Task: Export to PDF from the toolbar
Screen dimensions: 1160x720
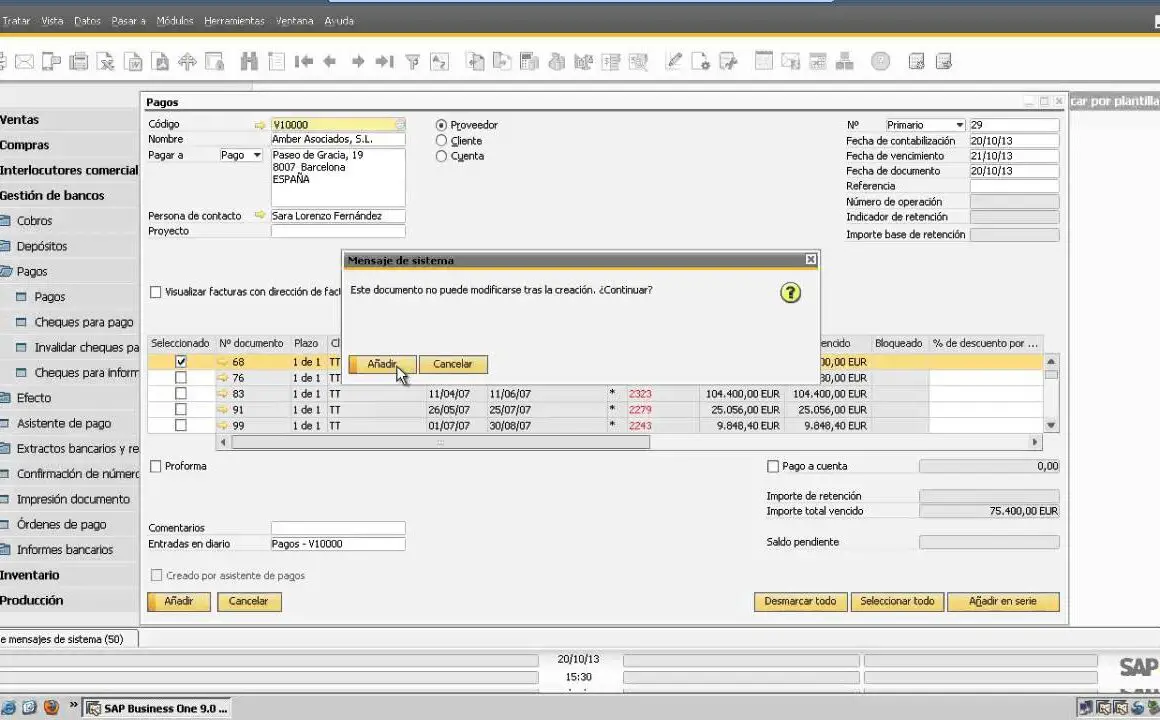Action: coord(161,61)
